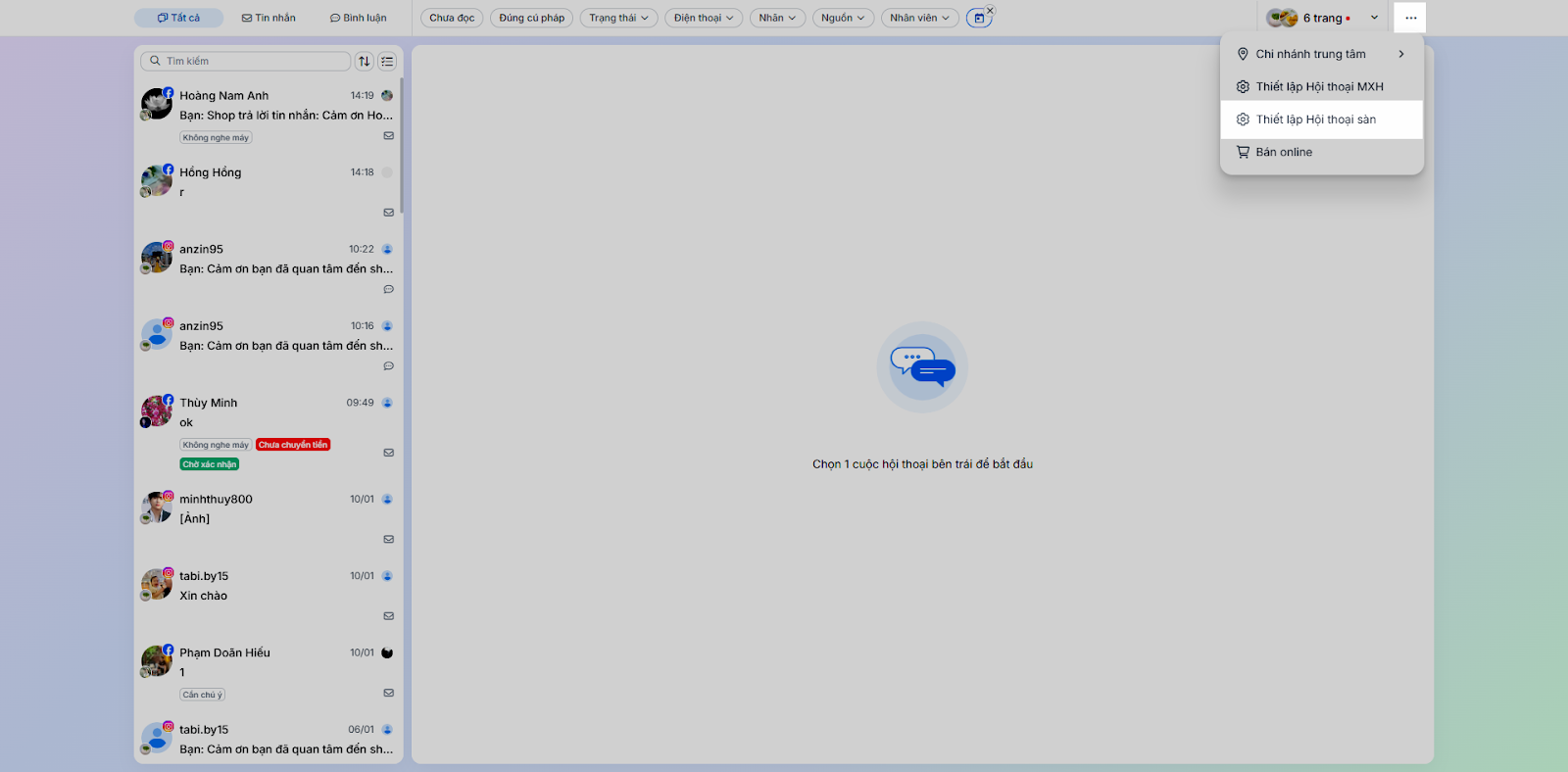Click the assignee icon on Thùy Minh row

pos(387,403)
